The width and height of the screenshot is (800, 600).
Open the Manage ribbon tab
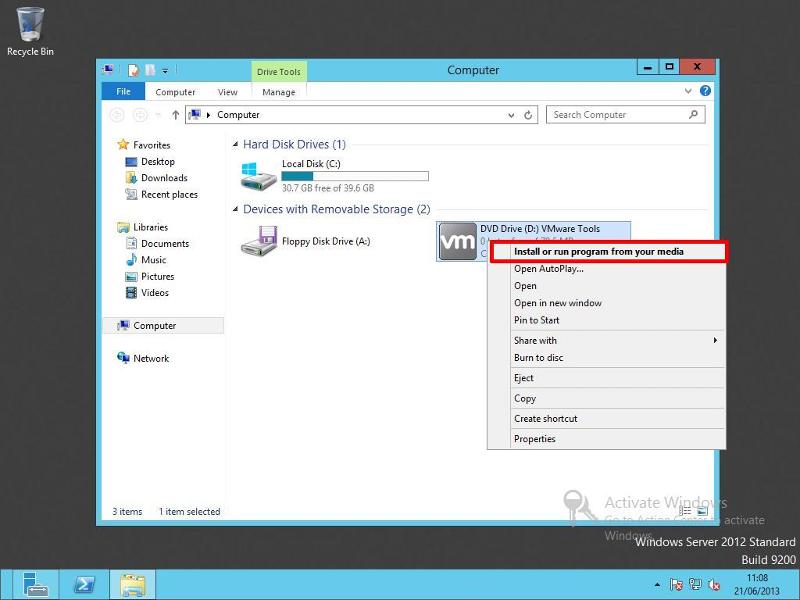point(279,92)
